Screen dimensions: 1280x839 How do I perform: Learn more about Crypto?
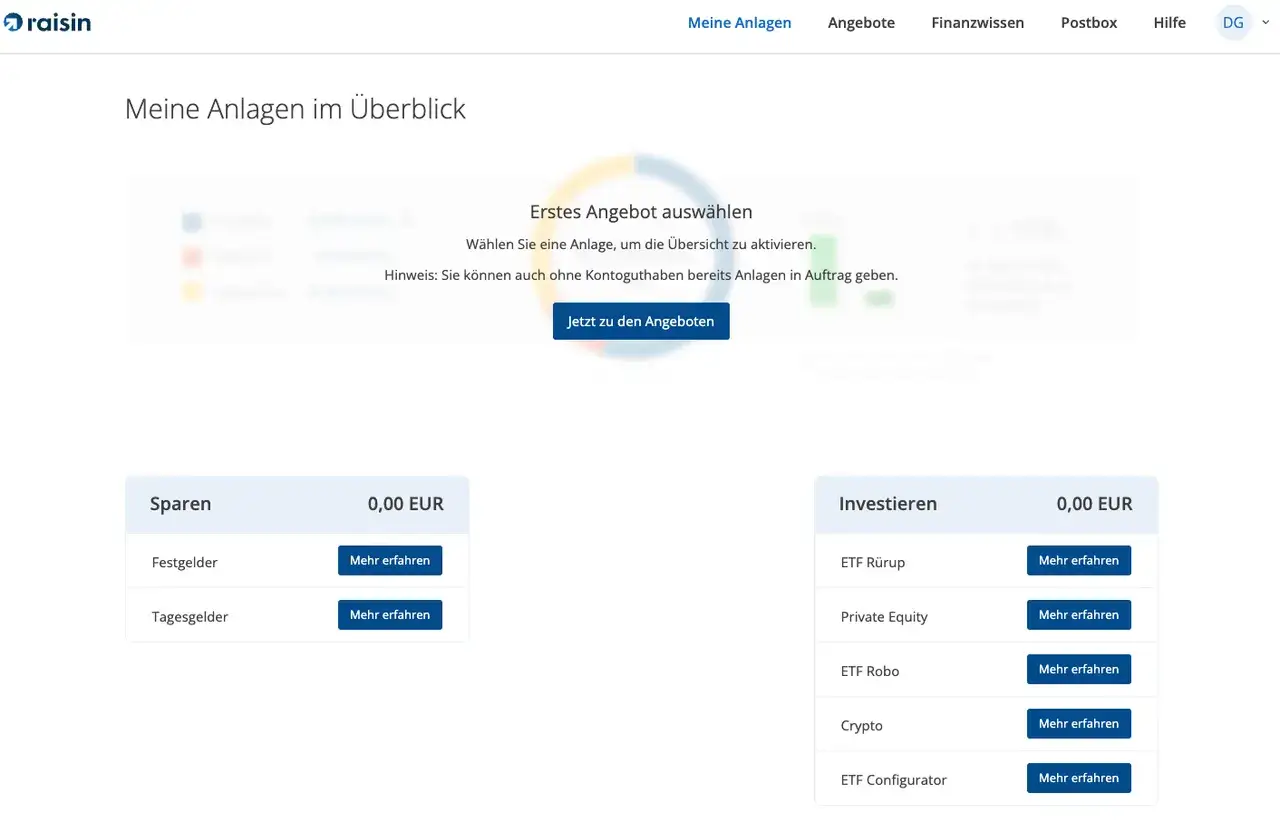(1079, 723)
